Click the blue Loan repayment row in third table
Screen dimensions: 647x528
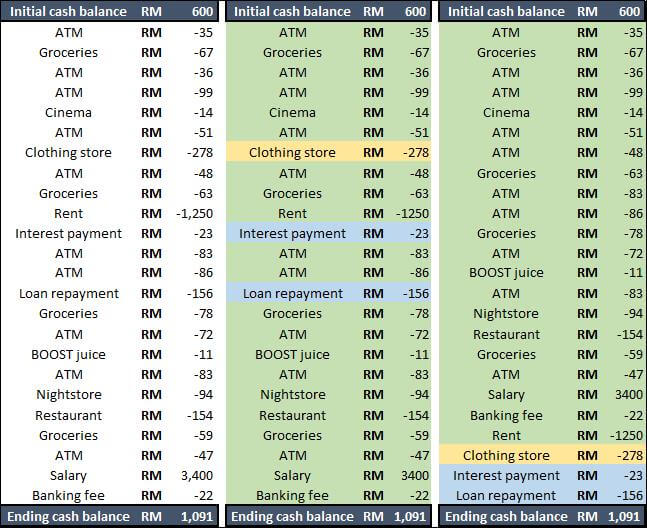[542, 495]
